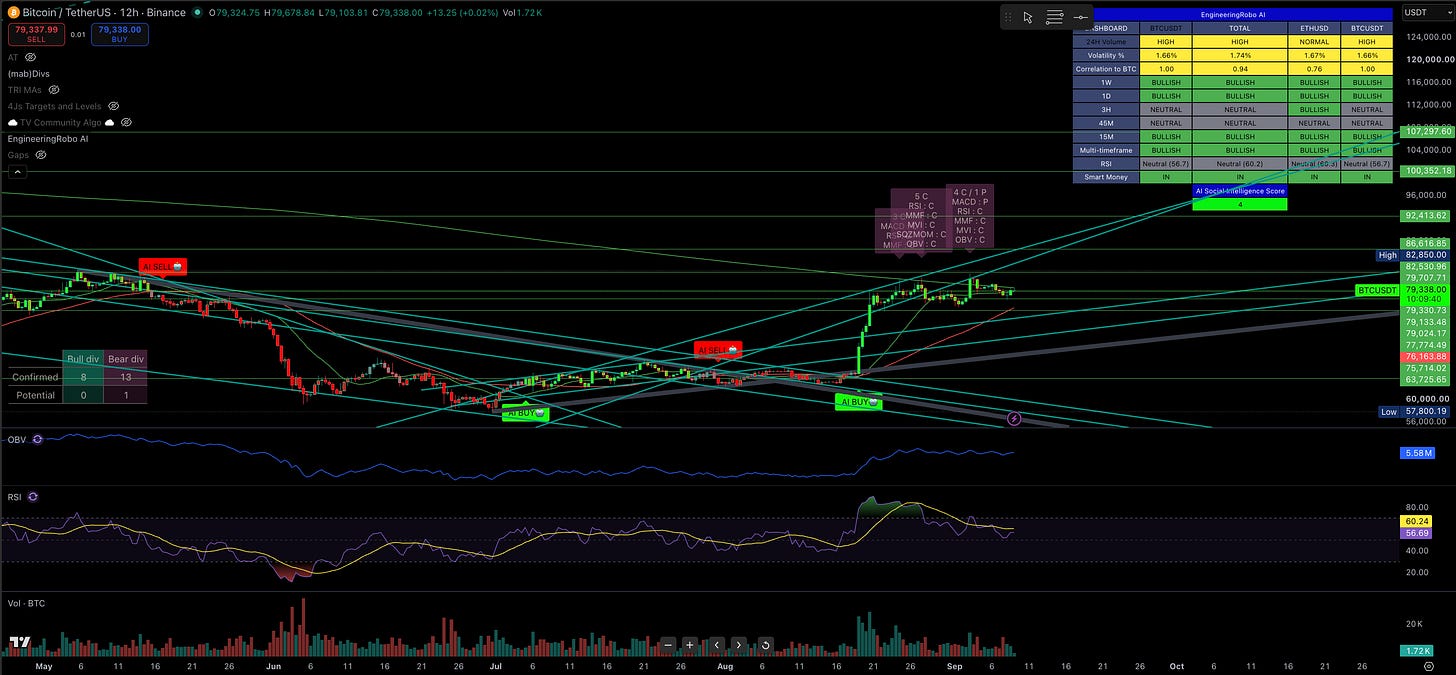Toggle visibility of TRI MAs indicator
This screenshot has width=1456, height=675.
click(52, 90)
